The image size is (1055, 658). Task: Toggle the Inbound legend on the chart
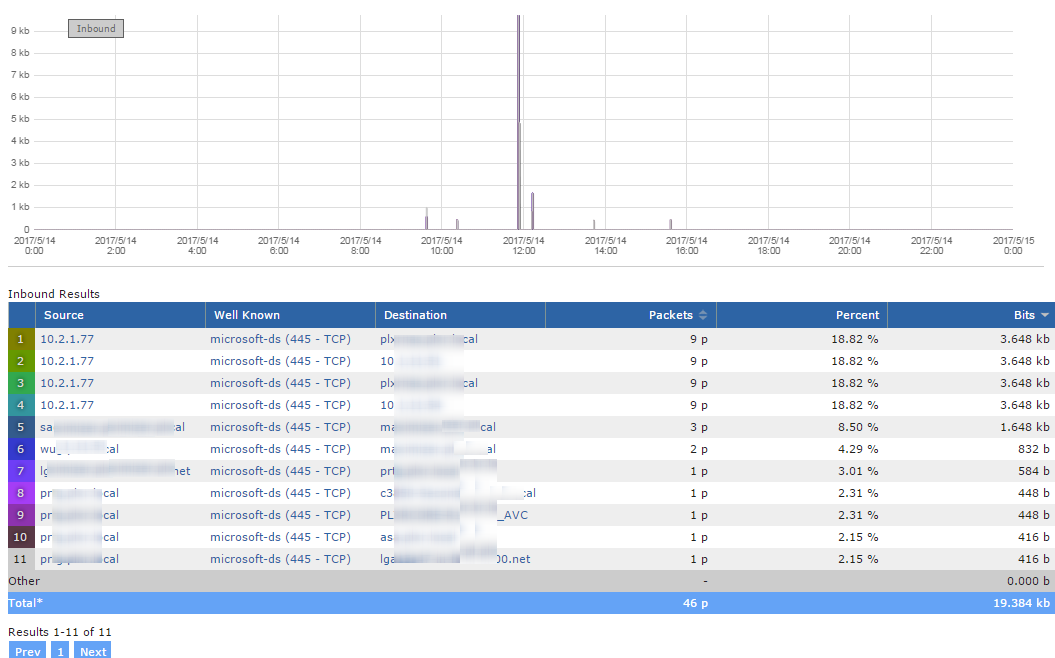coord(96,29)
